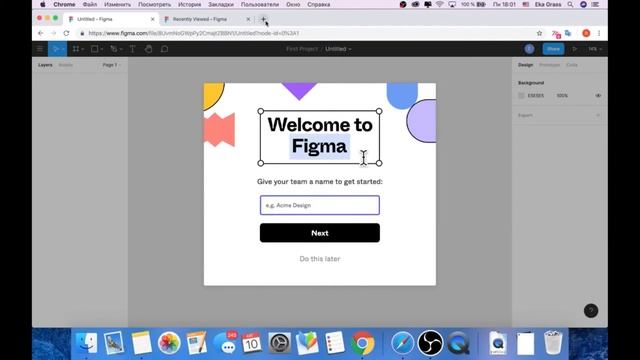Add an Export setting with plus
This screenshot has width=640, height=360.
(598, 116)
